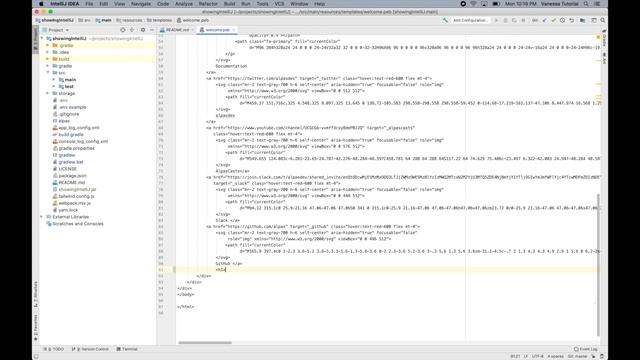Click the Build hammer icon in toolbar

click(x=445, y=20)
